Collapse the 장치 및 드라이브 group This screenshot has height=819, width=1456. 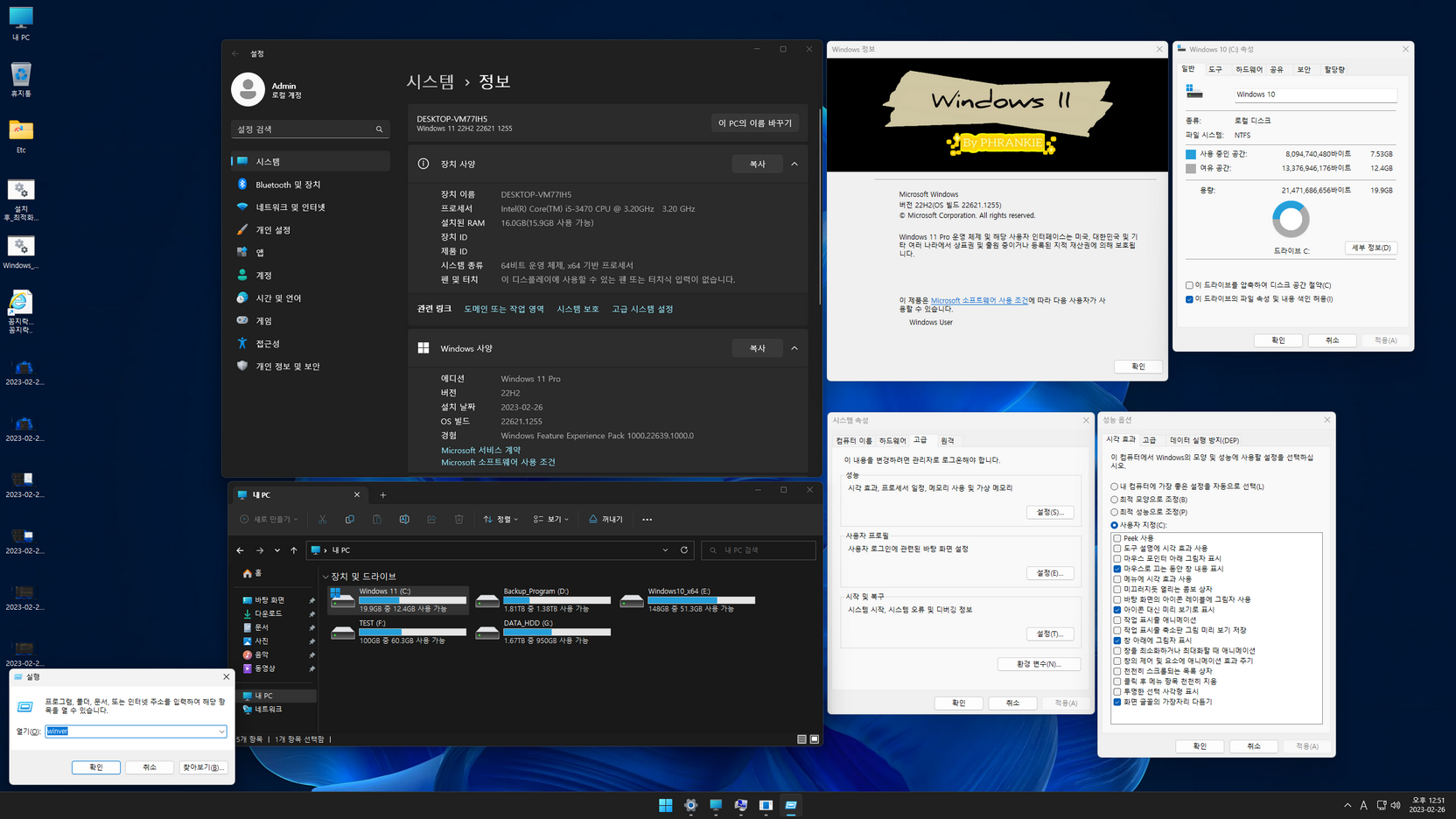(x=325, y=577)
